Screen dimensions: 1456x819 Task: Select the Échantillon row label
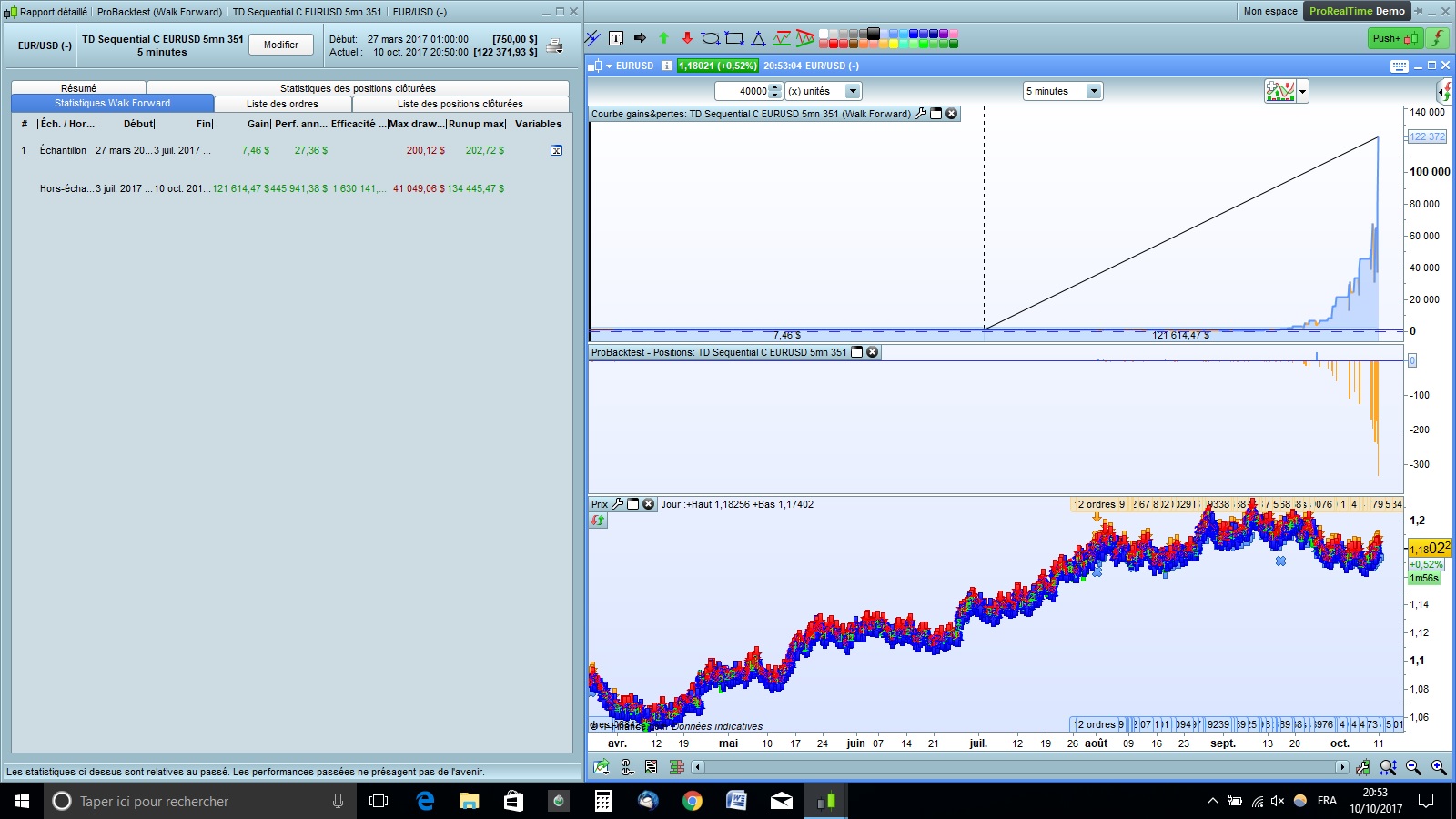point(63,150)
